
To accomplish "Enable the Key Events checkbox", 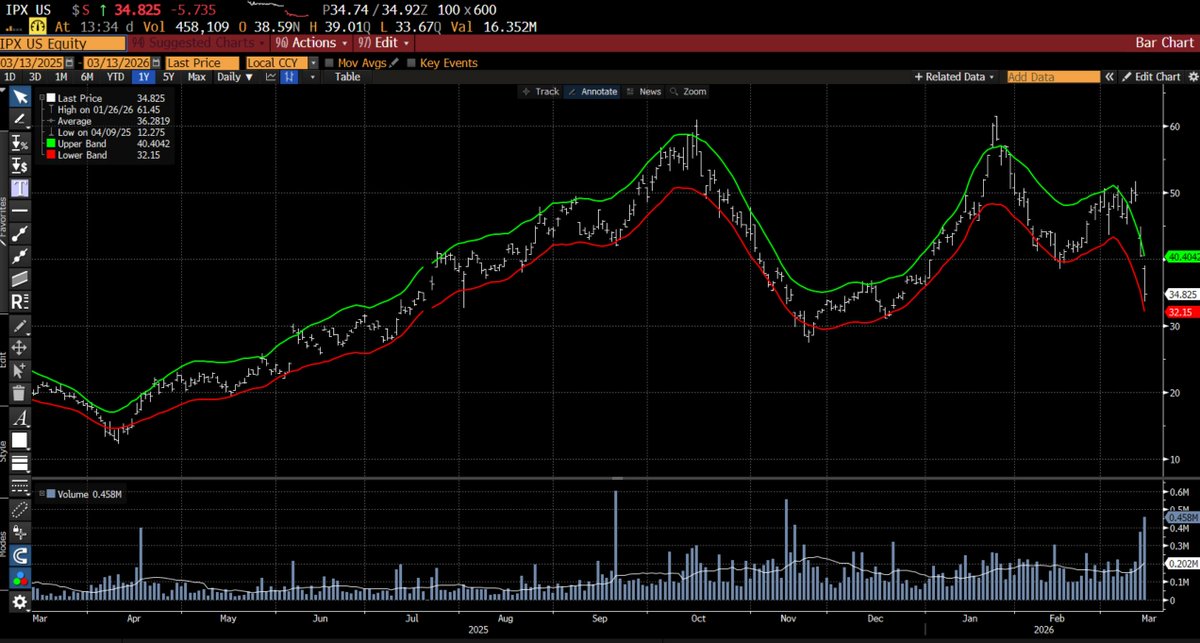I will click(x=409, y=63).
